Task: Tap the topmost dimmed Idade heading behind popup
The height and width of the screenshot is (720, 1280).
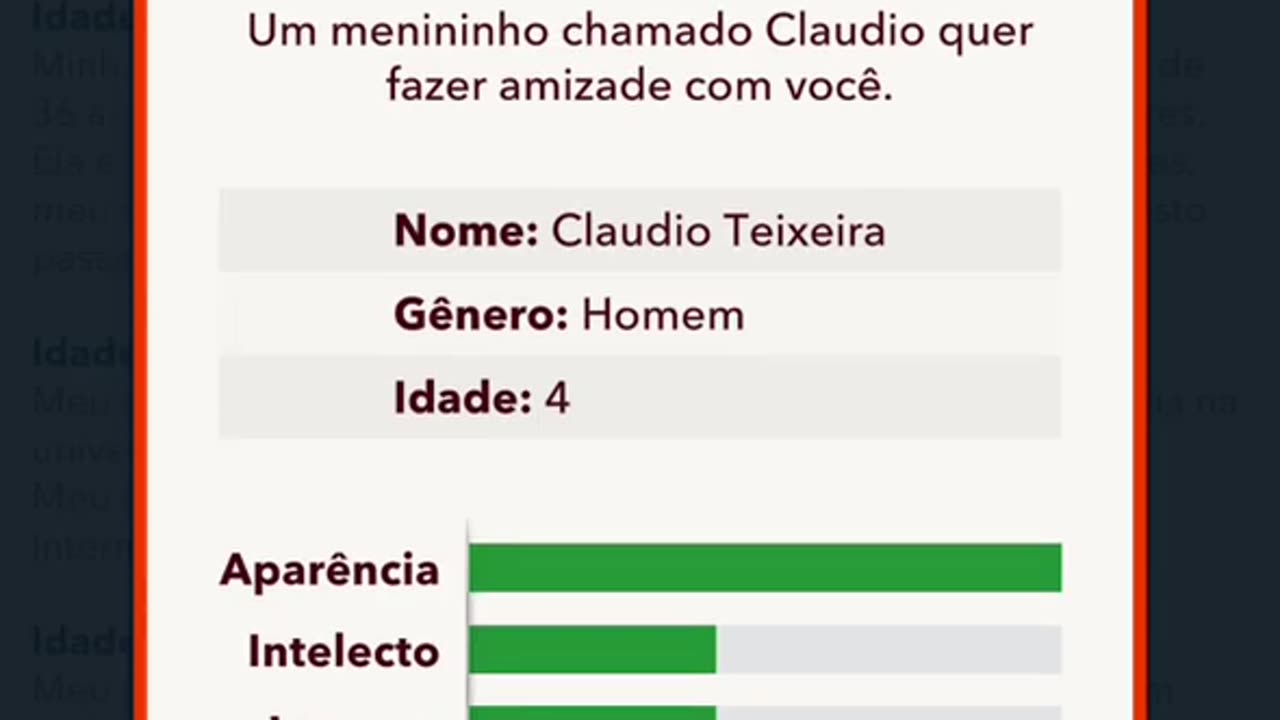Action: pyautogui.click(x=82, y=15)
